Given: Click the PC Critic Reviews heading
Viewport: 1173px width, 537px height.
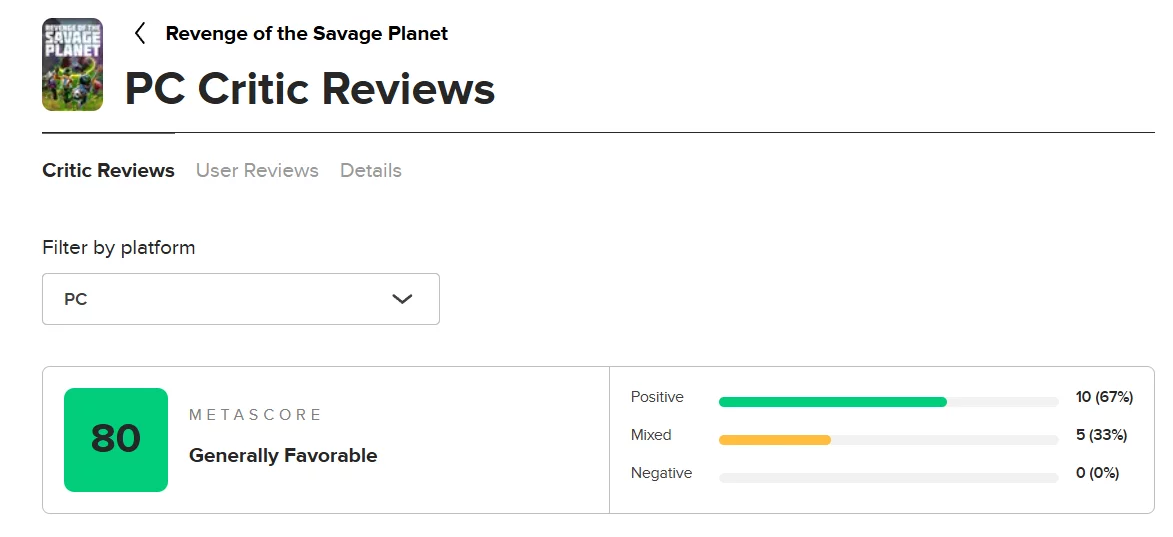Looking at the screenshot, I should point(310,89).
